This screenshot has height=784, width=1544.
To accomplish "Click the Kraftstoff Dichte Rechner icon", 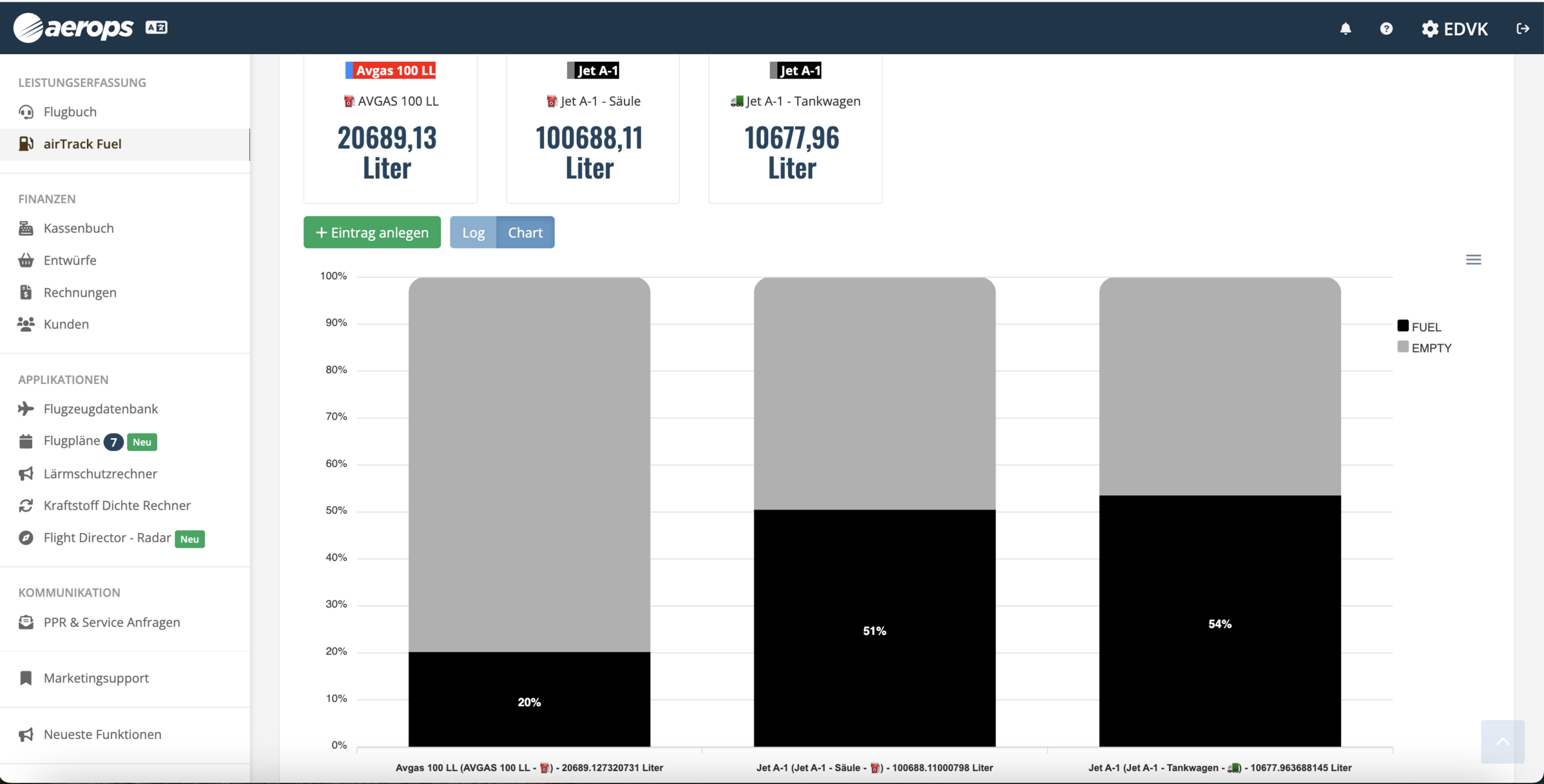I will point(27,505).
